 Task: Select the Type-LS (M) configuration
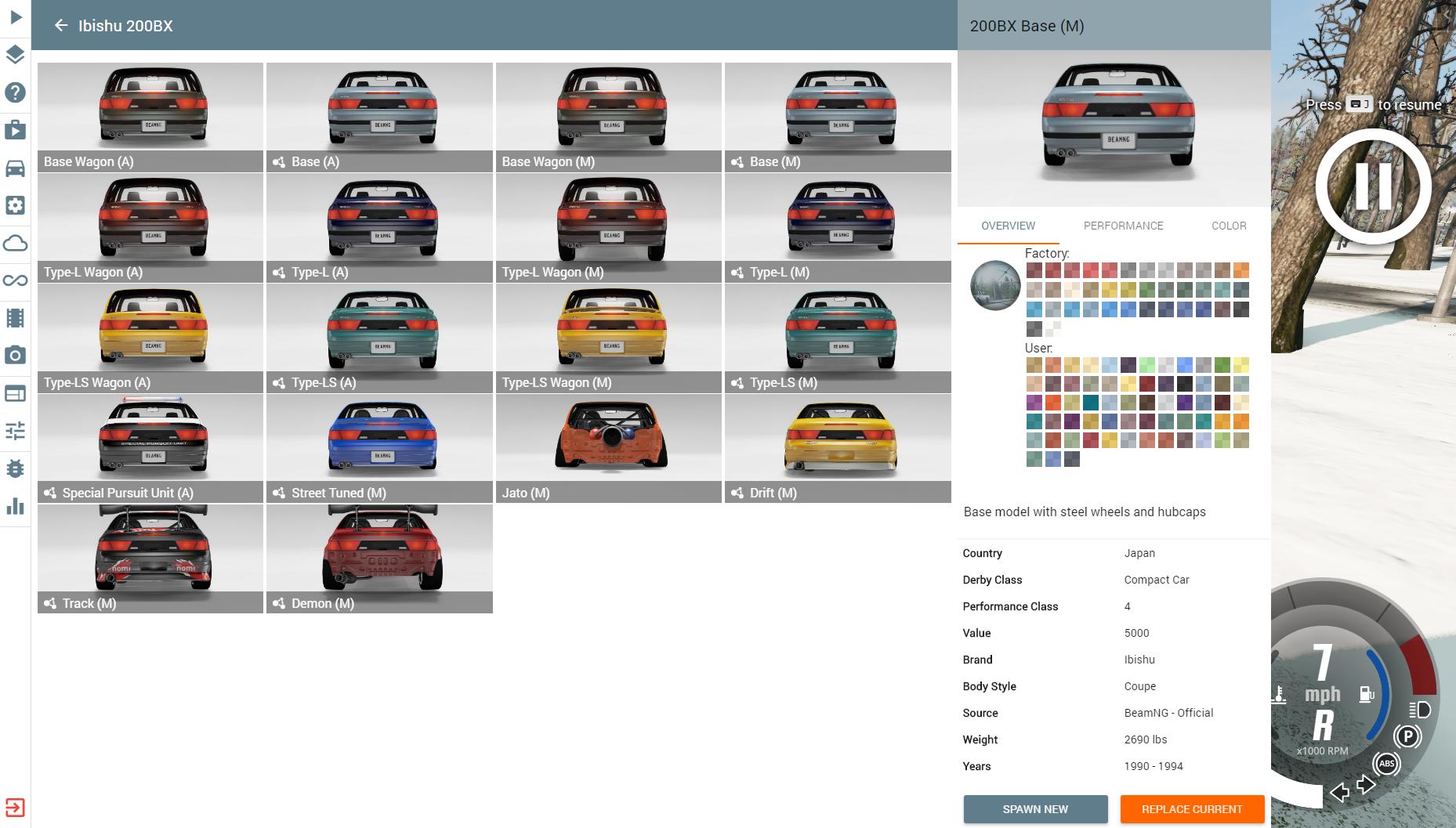tap(838, 338)
